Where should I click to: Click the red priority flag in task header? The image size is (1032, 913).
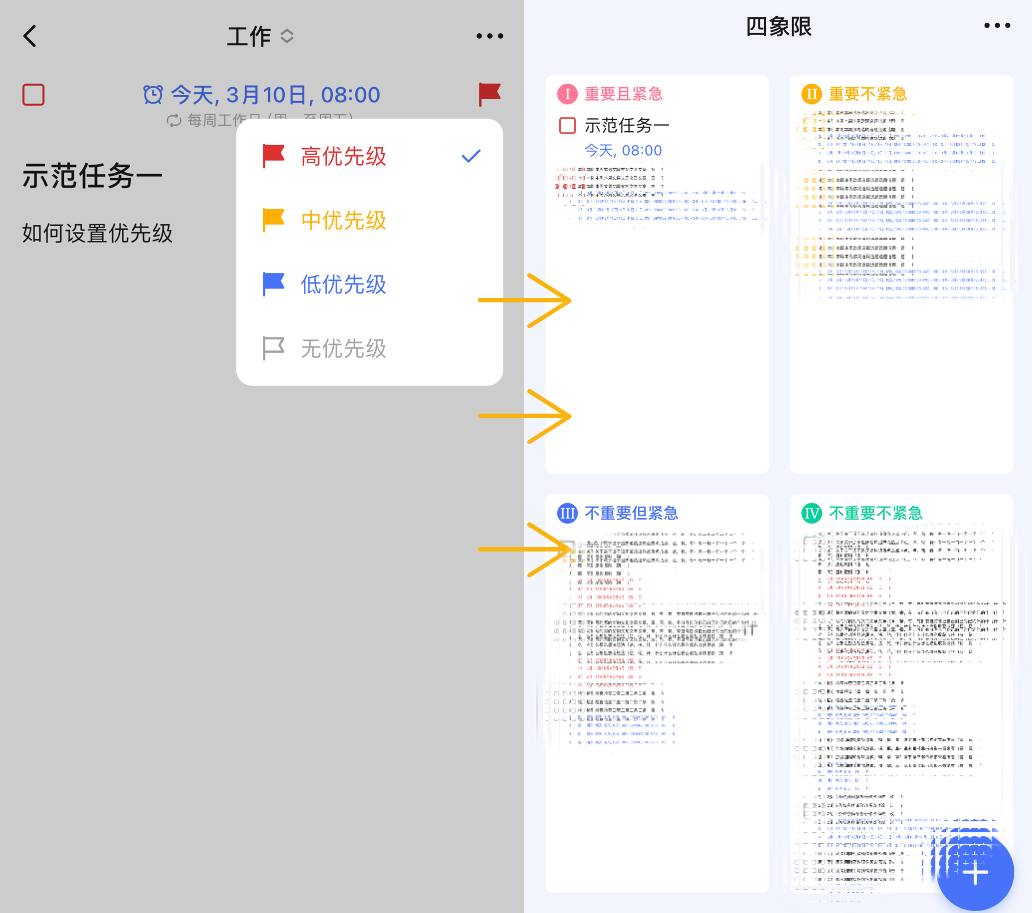pos(490,94)
